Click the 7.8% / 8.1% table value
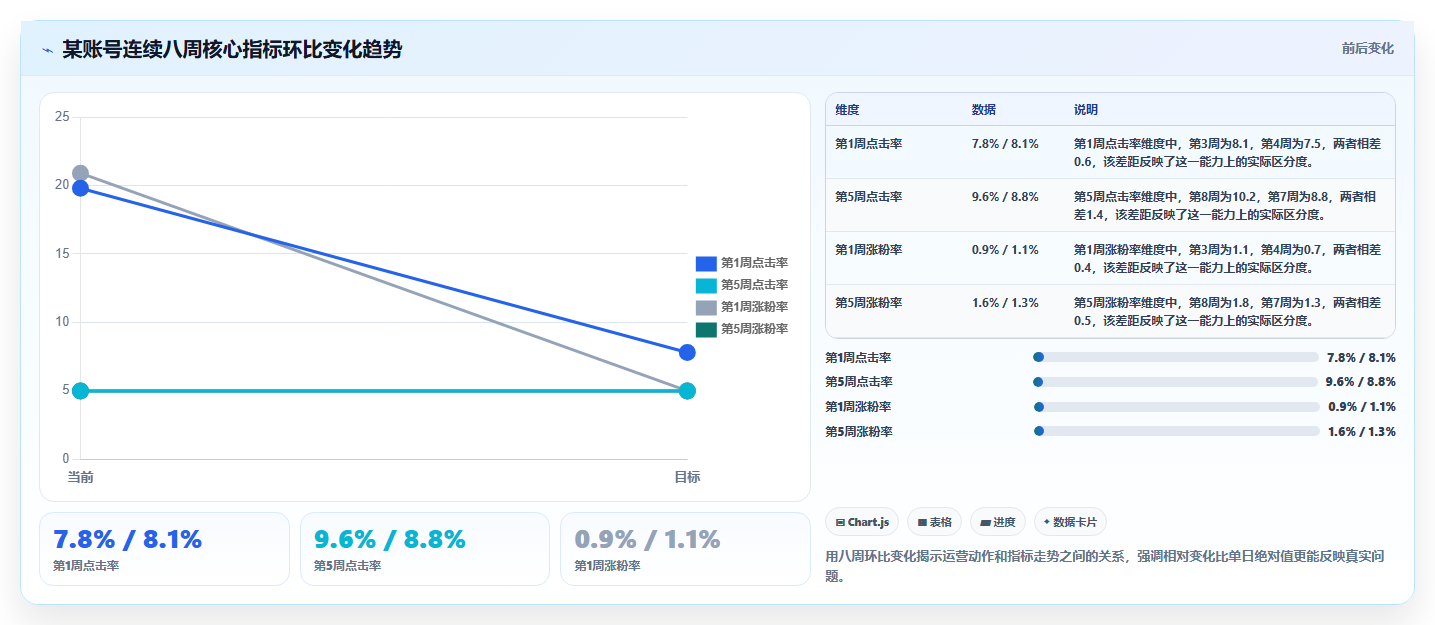 pyautogui.click(x=1005, y=144)
